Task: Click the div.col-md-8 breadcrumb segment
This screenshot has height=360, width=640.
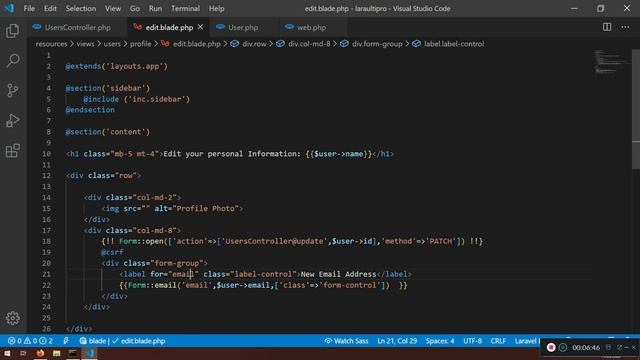Action: coord(303,44)
